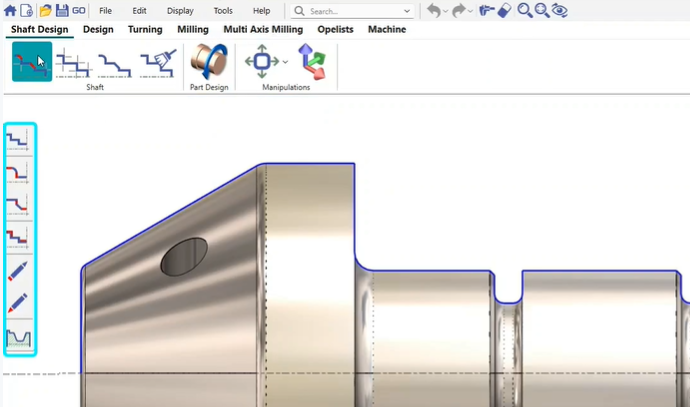This screenshot has height=407, width=690.
Task: Select the shaft profile cleanup brush tool
Action: click(x=158, y=63)
